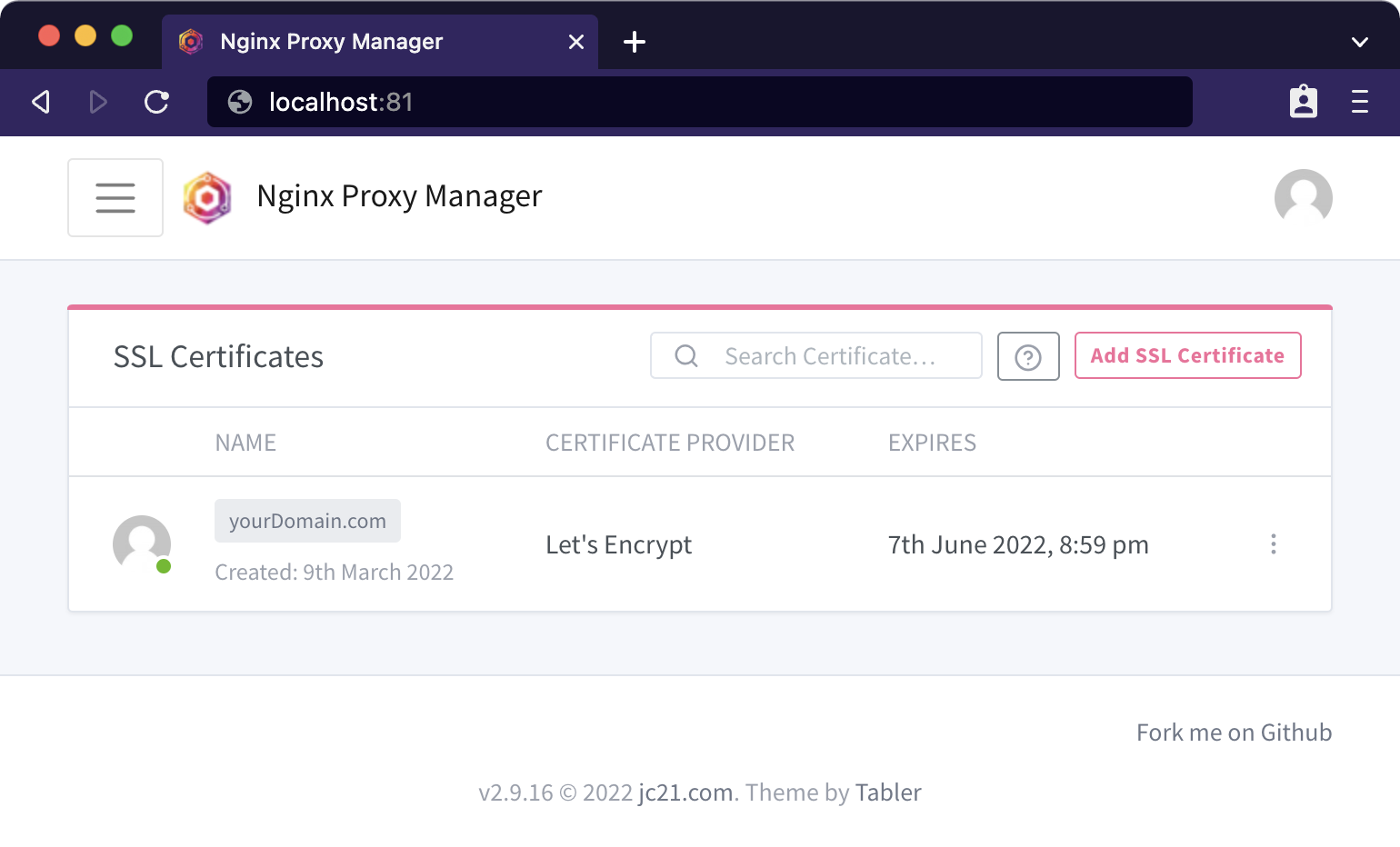Expand the tab list chevron

[1360, 42]
